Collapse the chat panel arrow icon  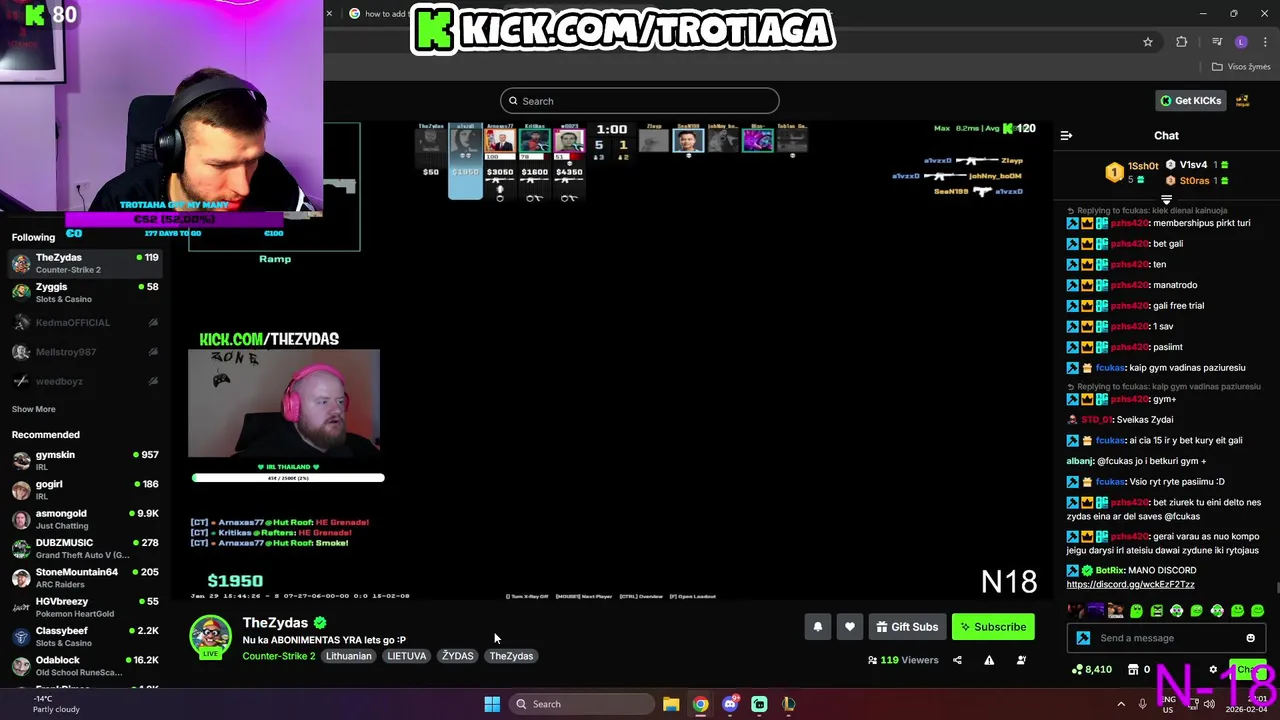1066,135
